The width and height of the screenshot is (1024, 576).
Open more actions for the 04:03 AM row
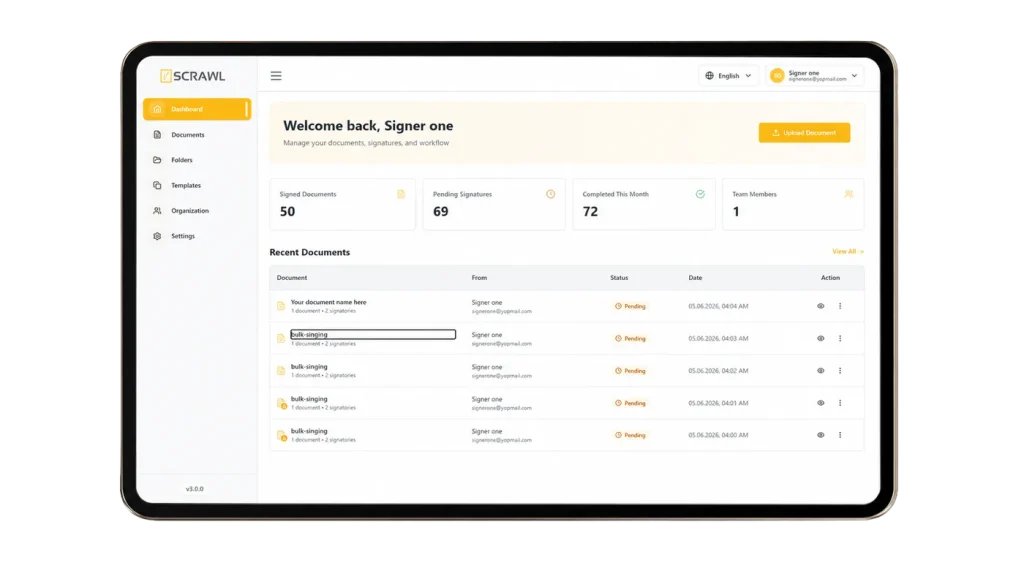[x=840, y=338]
